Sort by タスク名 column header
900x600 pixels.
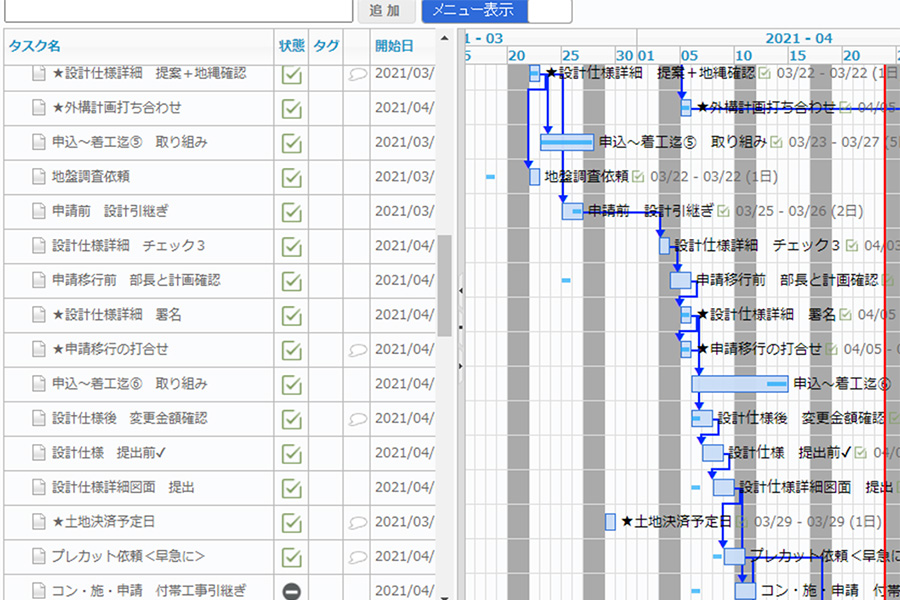34,46
